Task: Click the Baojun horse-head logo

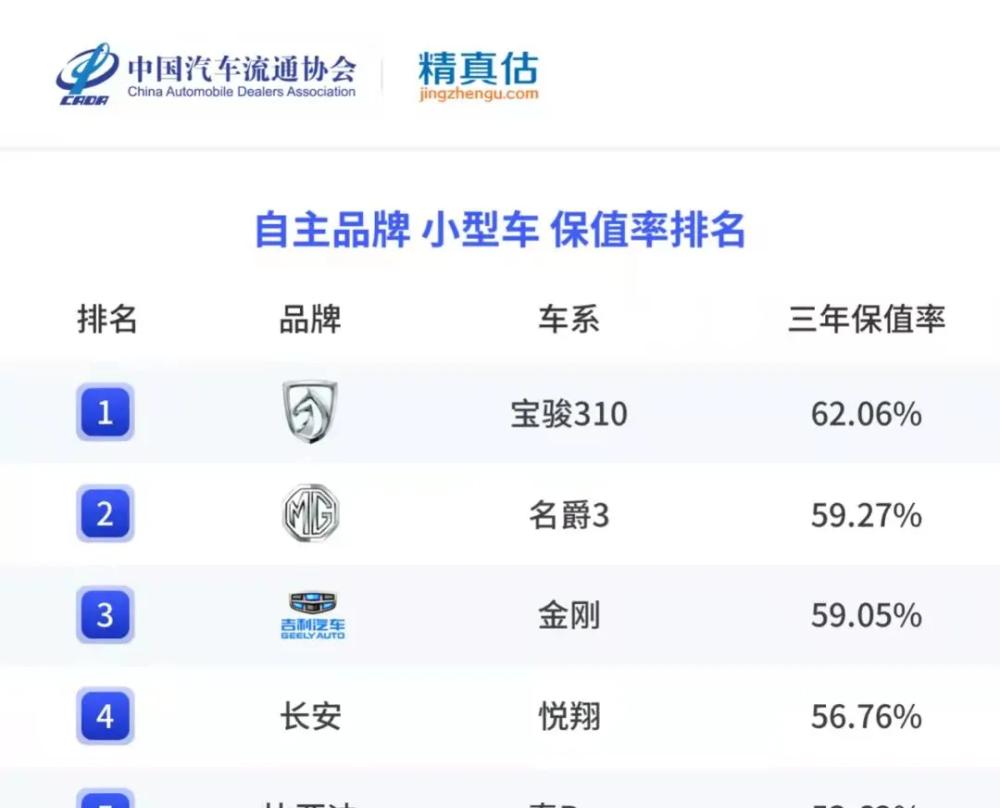Action: (310, 412)
